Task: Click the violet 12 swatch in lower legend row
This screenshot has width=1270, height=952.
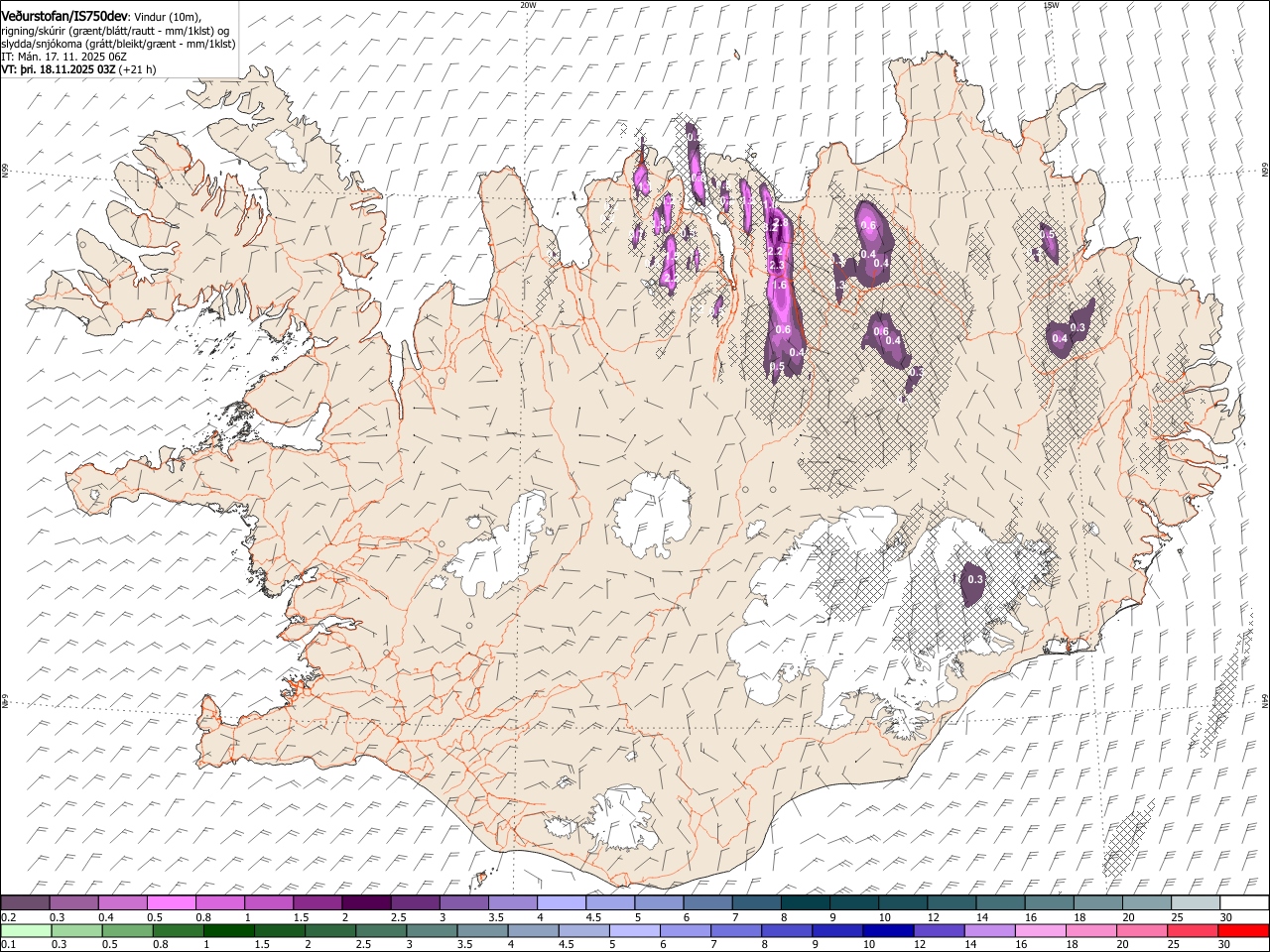Action: pos(938,931)
